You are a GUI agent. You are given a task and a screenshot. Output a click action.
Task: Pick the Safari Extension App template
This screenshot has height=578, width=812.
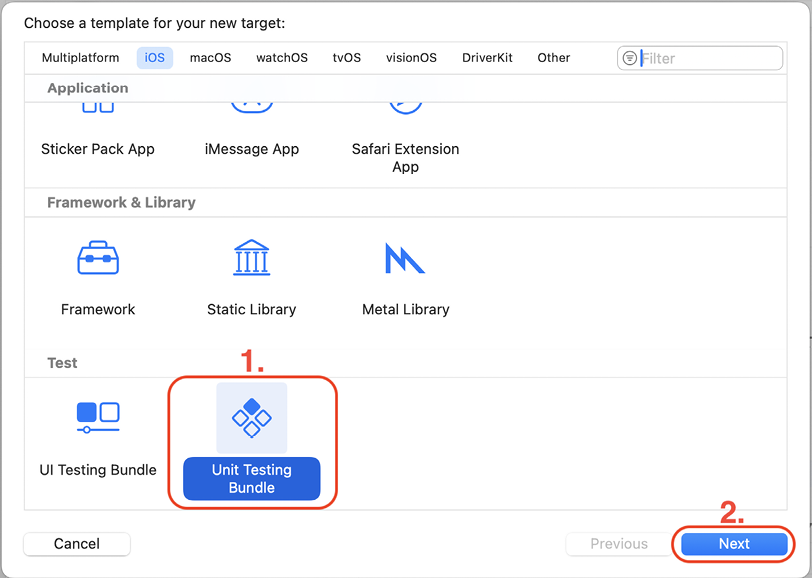[x=405, y=157]
